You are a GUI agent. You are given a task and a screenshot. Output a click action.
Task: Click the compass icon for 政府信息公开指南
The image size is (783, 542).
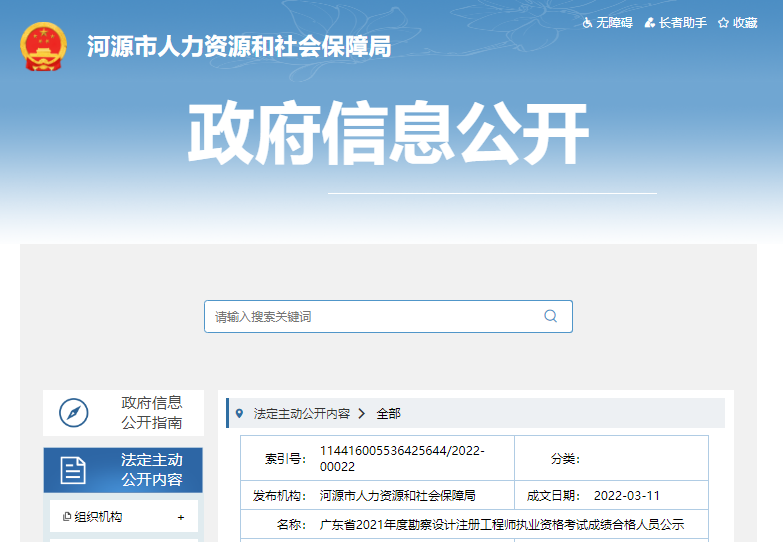click(x=73, y=413)
